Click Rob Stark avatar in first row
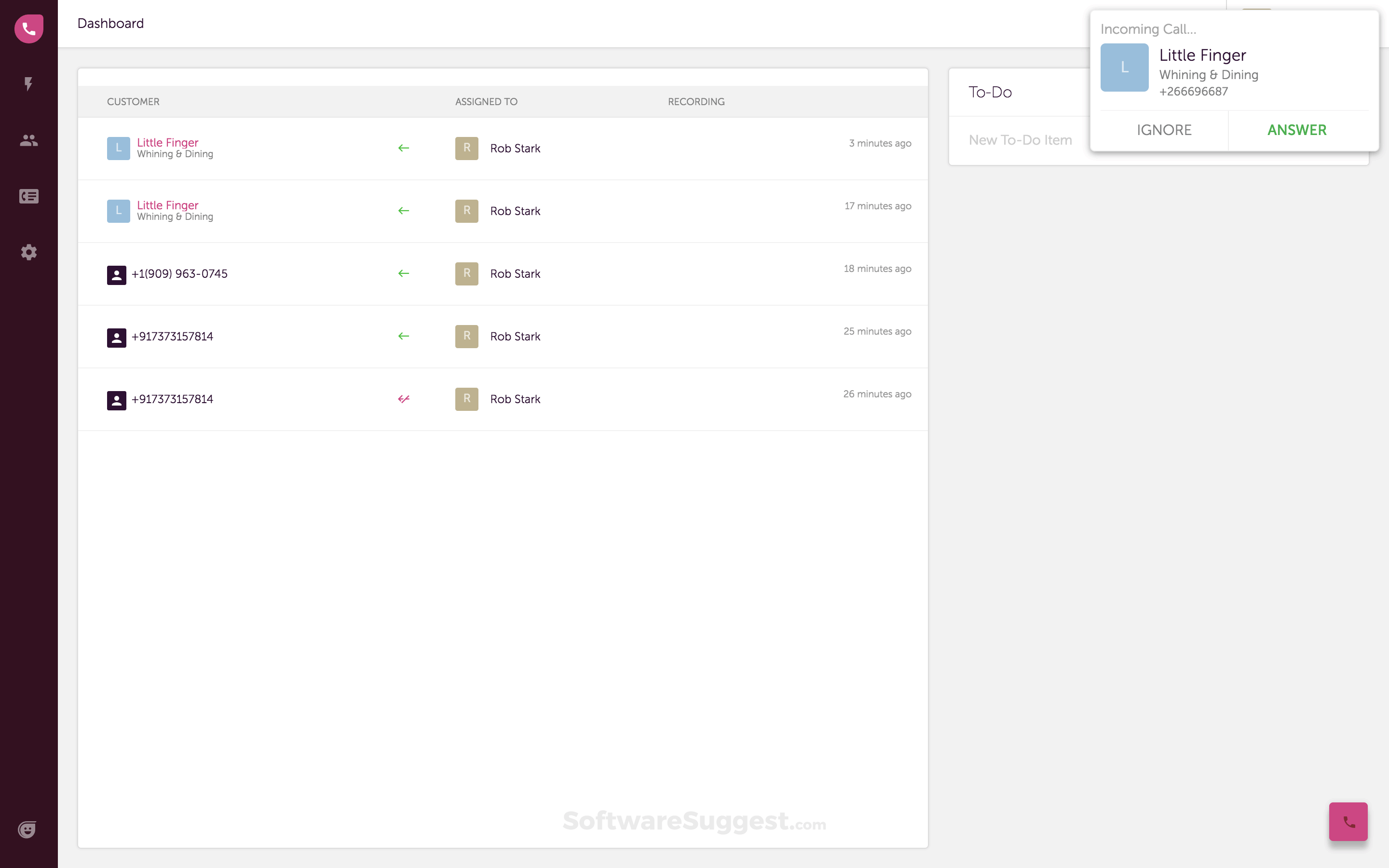Image resolution: width=1389 pixels, height=868 pixels. click(467, 148)
